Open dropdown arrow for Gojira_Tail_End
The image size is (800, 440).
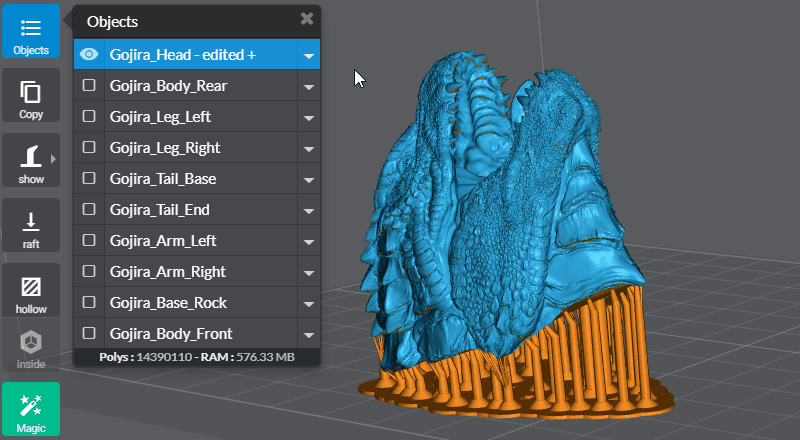(309, 210)
